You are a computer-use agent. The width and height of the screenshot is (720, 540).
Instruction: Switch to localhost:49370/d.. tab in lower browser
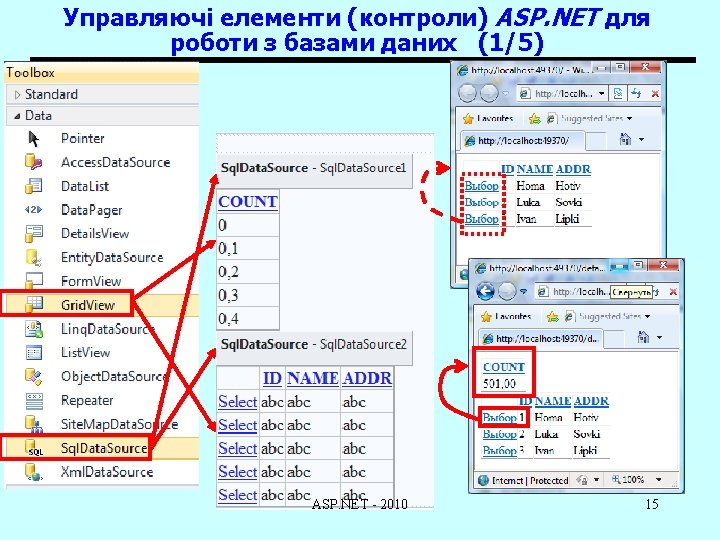click(540, 339)
